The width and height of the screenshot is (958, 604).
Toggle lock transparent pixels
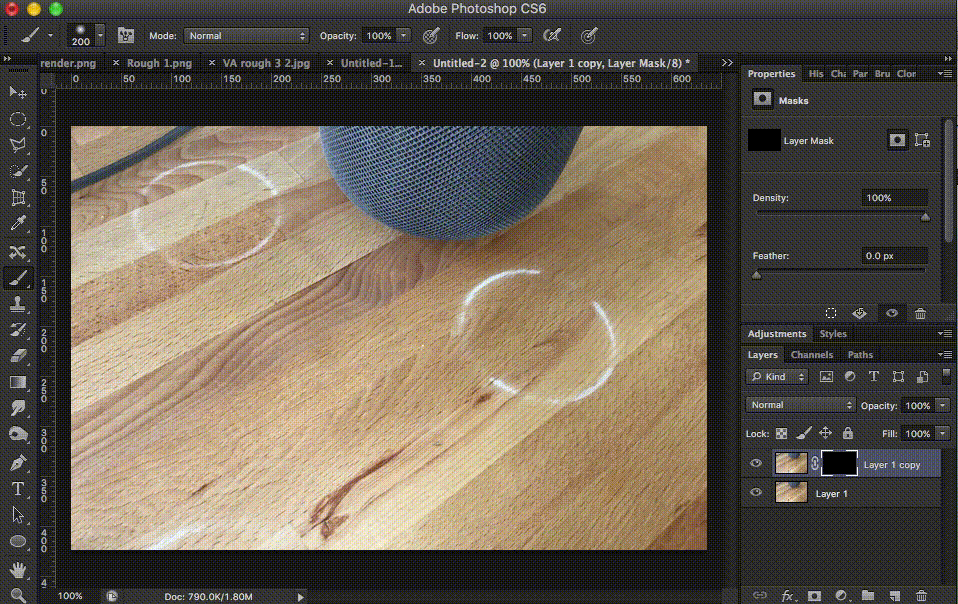pos(781,434)
